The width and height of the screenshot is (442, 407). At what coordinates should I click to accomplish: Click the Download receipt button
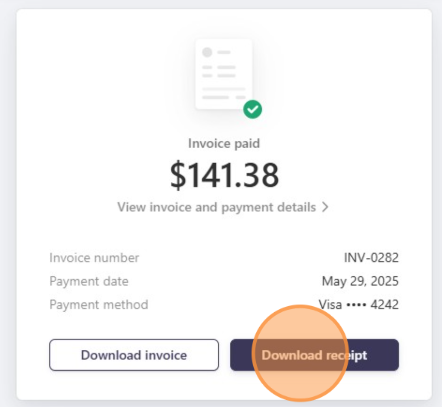point(314,355)
